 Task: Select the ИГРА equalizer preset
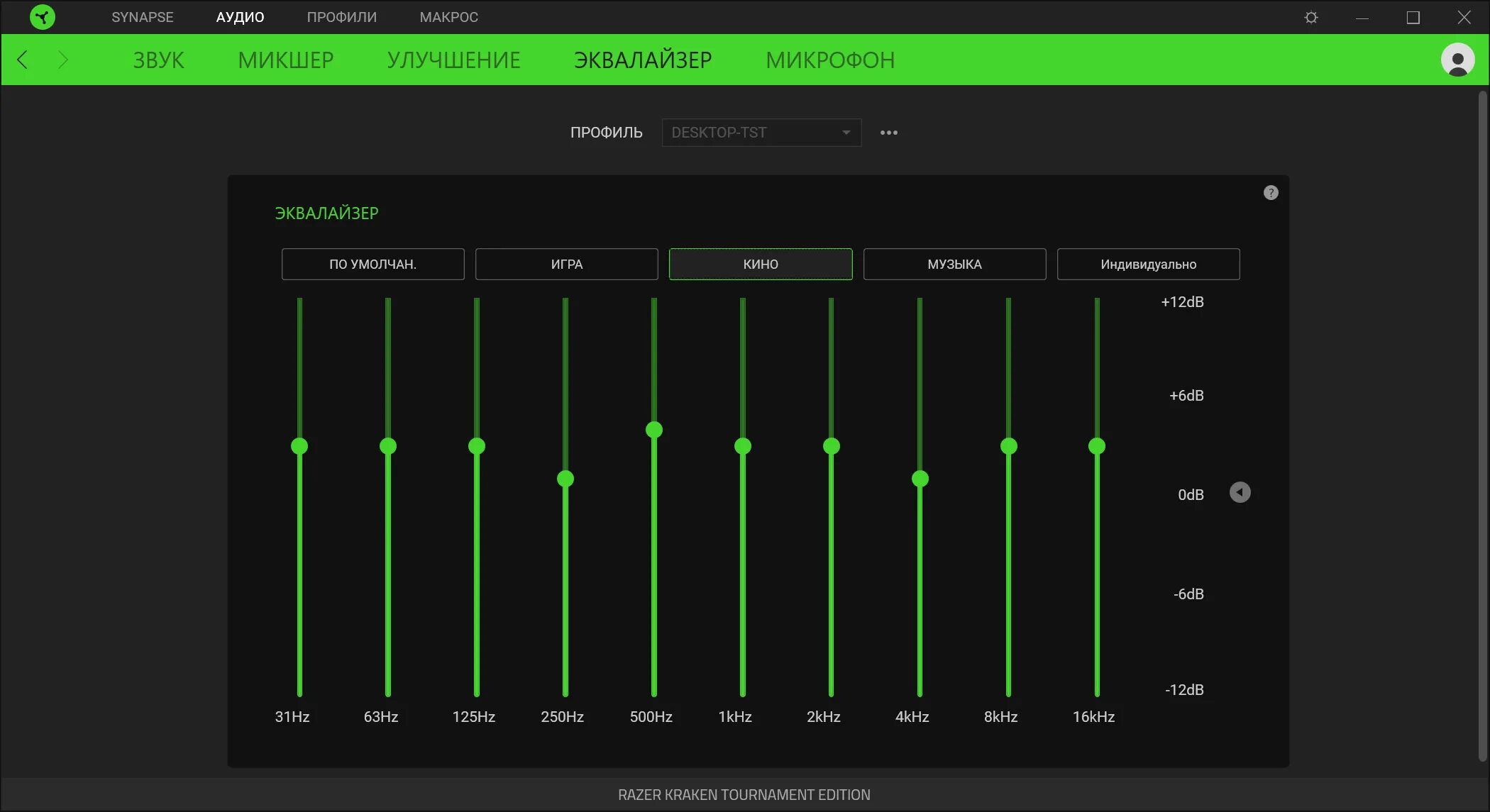[566, 264]
